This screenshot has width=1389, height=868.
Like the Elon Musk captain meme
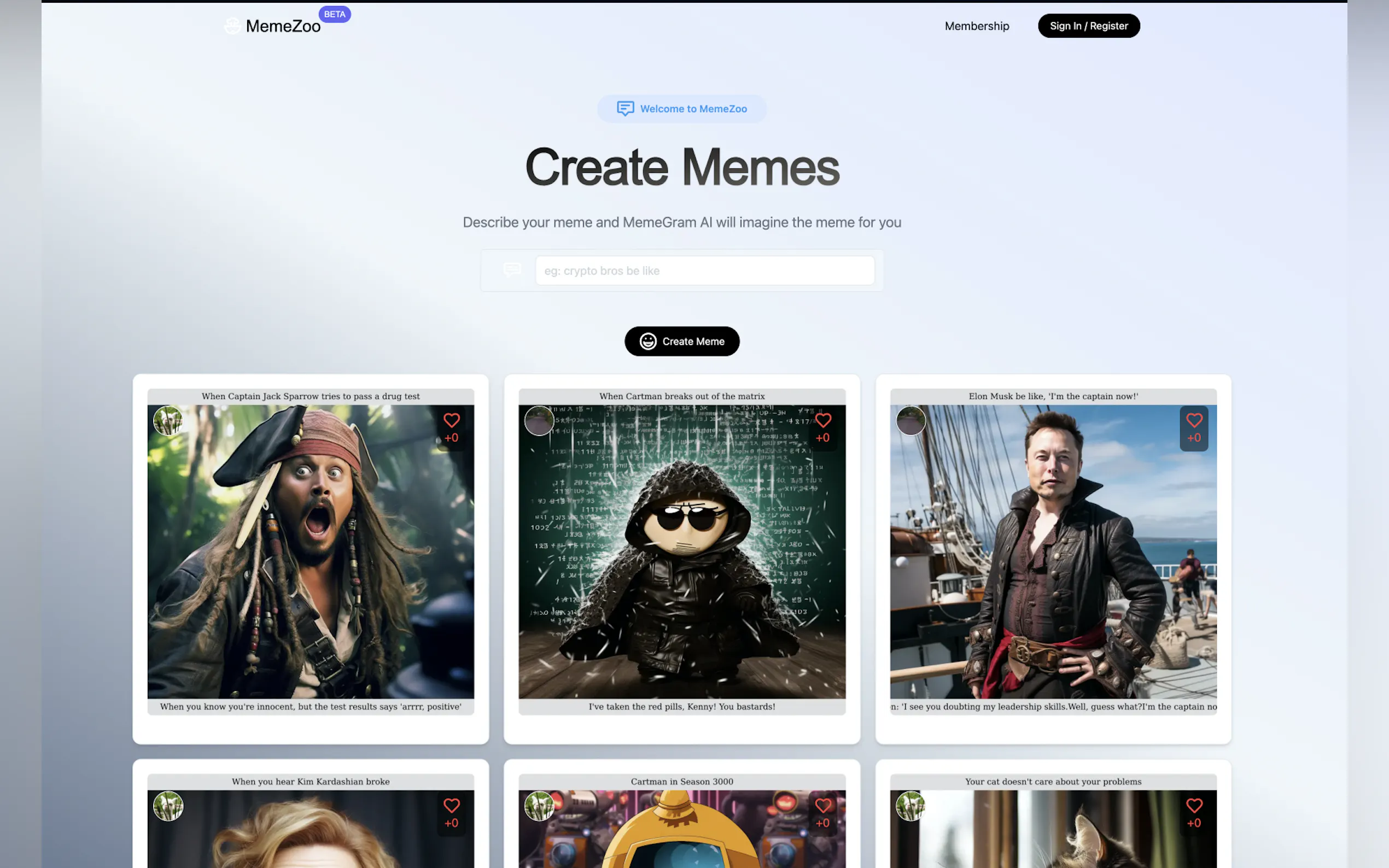tap(1194, 421)
